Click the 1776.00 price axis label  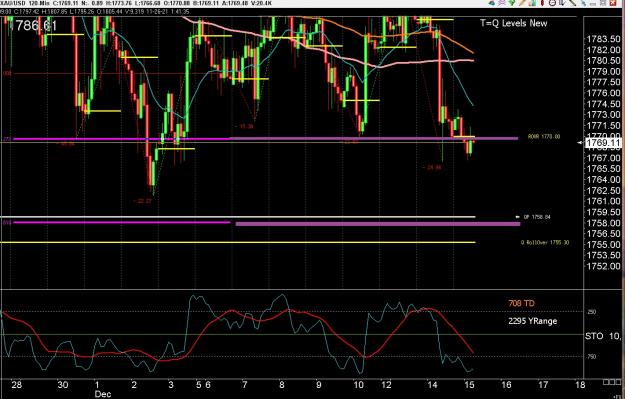(603, 93)
